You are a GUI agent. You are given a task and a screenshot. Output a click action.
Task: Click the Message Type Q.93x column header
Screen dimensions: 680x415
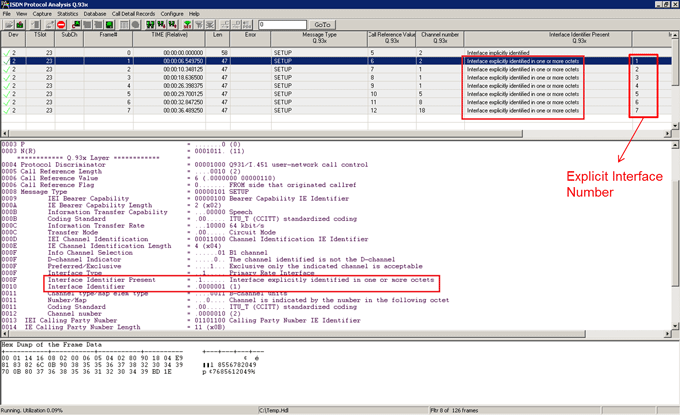(319, 38)
